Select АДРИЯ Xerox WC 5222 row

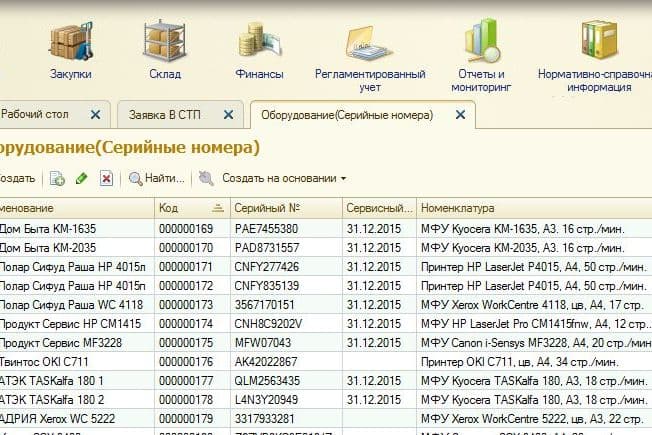pyautogui.click(x=326, y=419)
